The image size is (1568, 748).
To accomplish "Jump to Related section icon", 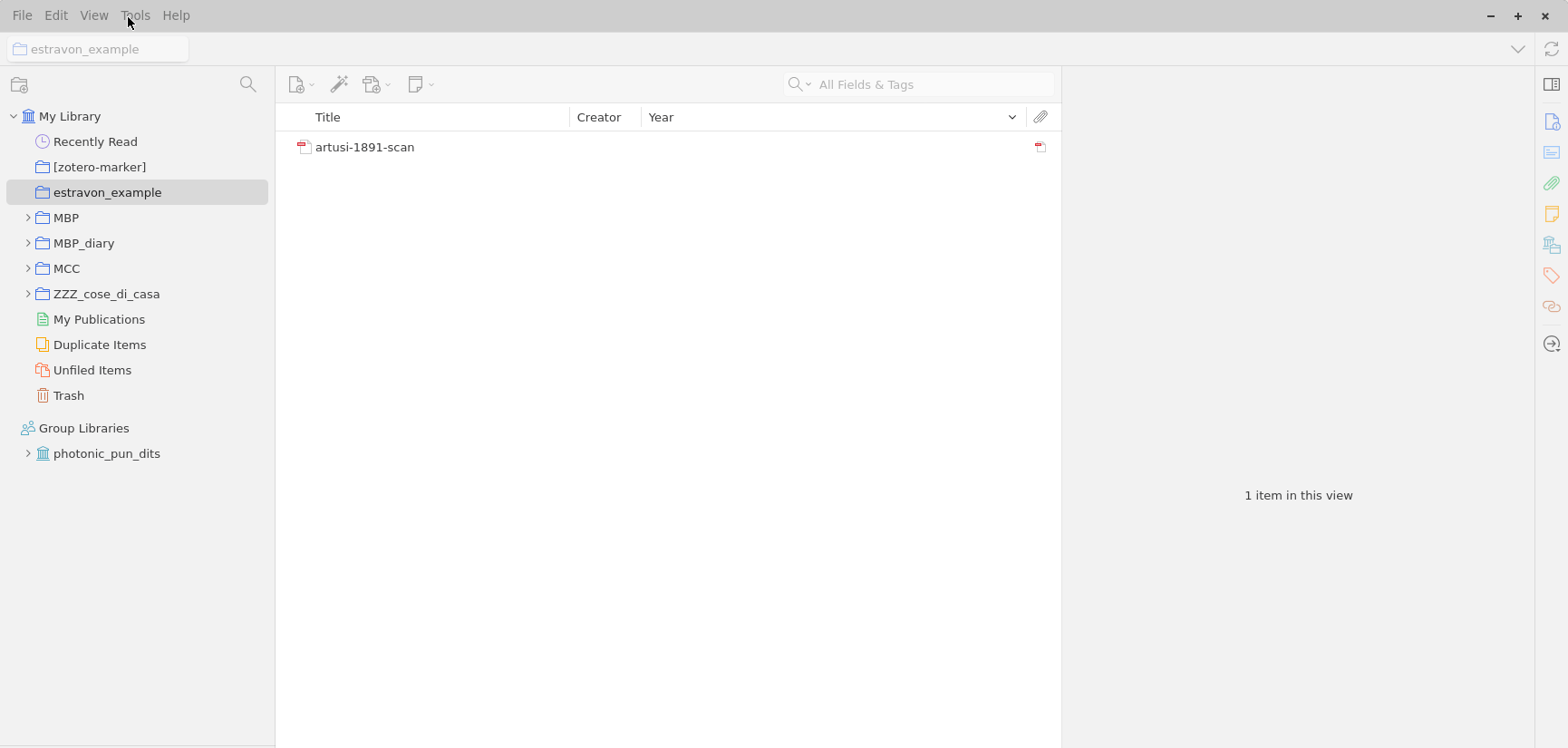I will click(1552, 306).
